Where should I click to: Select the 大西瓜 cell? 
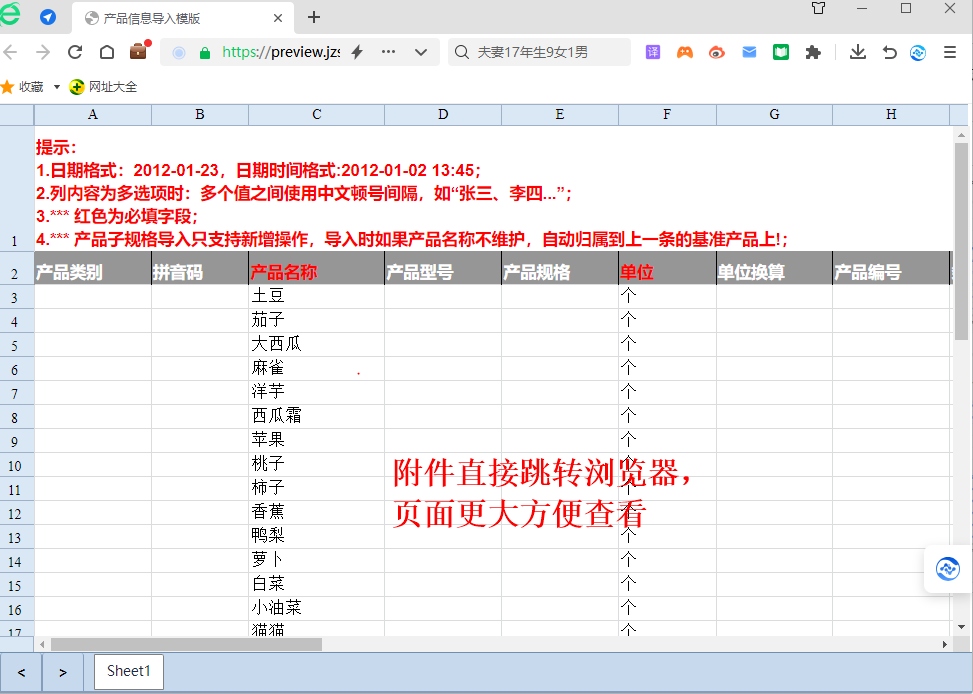point(316,345)
